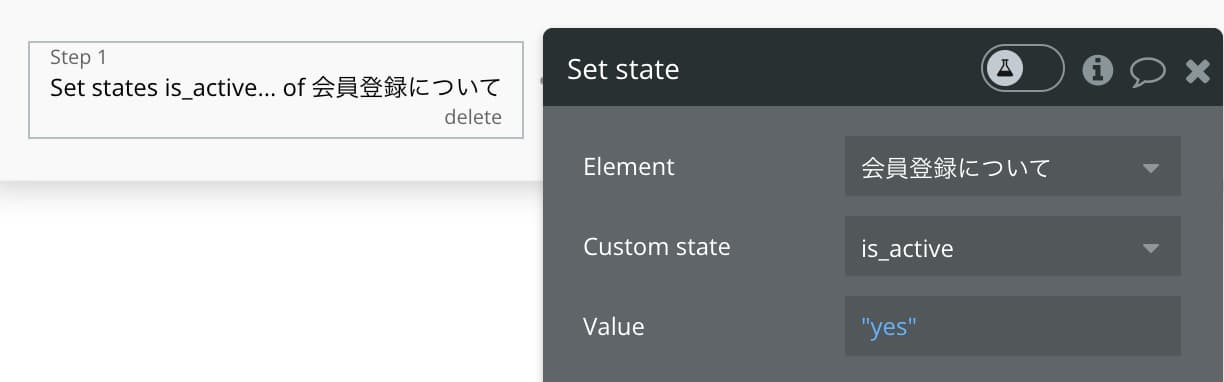Open the info icon documentation reference
Image resolution: width=1224 pixels, height=382 pixels.
(1098, 69)
